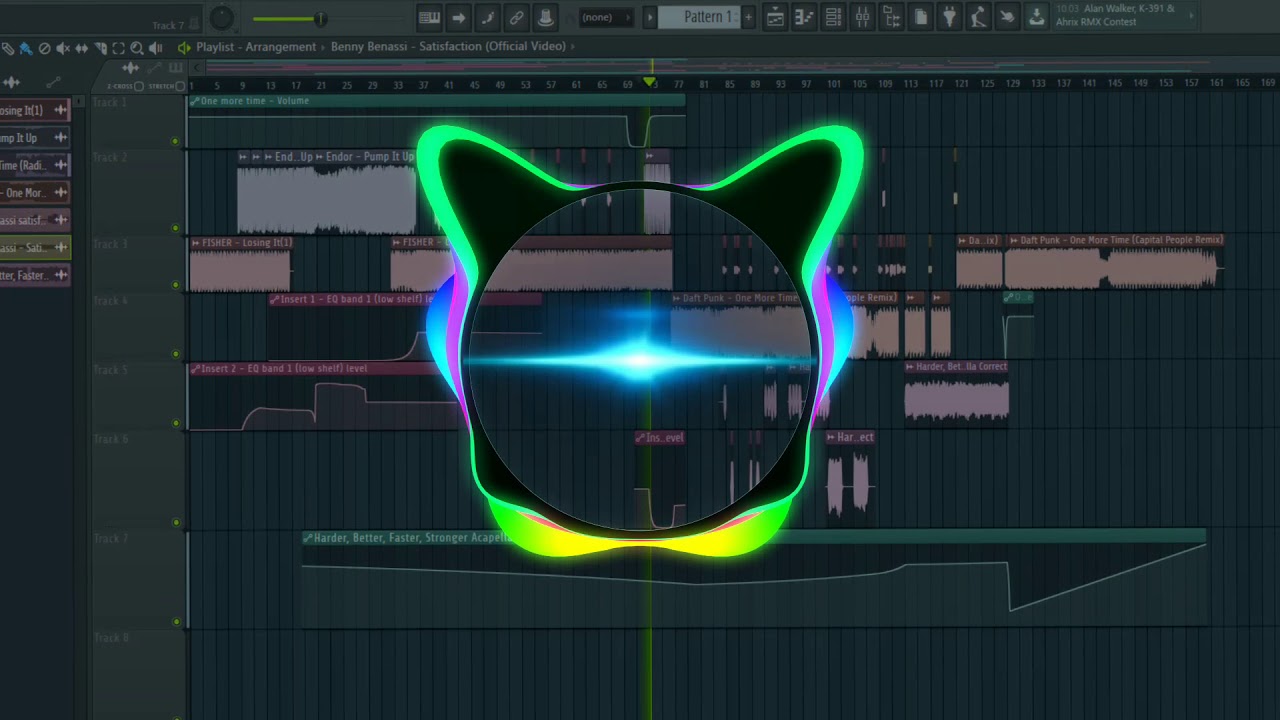This screenshot has height=720, width=1280.
Task: Click the stamp-shaped icon beside the (none) dropdown
Action: (545, 18)
